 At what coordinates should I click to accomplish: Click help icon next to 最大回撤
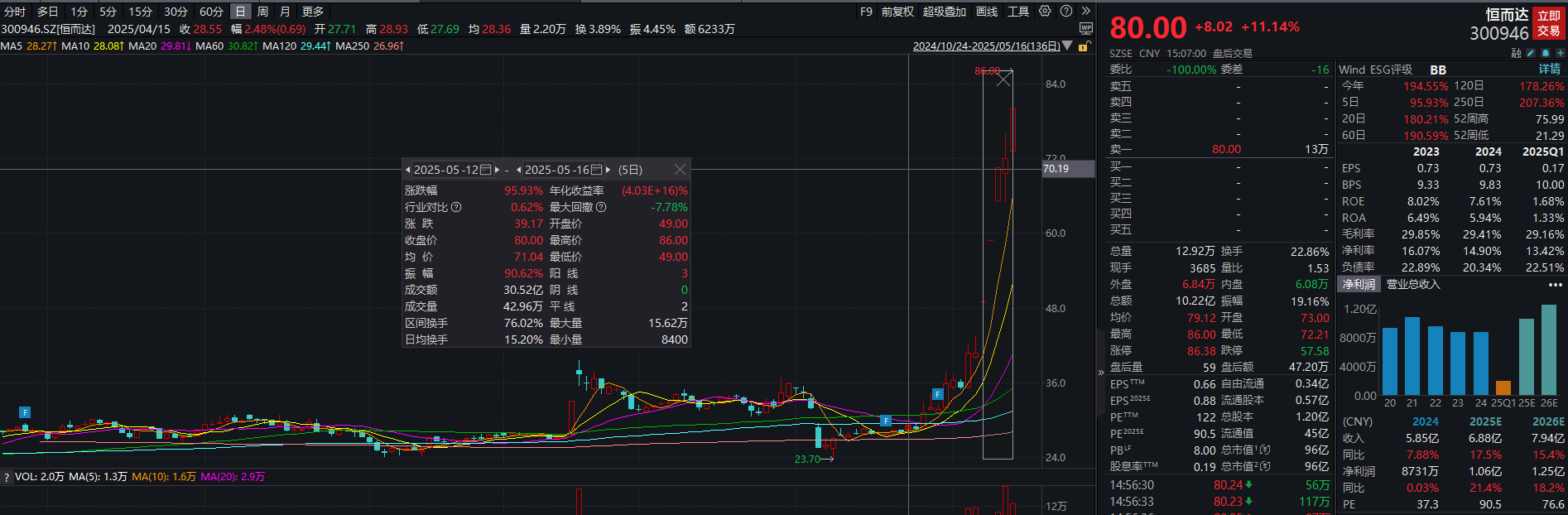pos(601,207)
